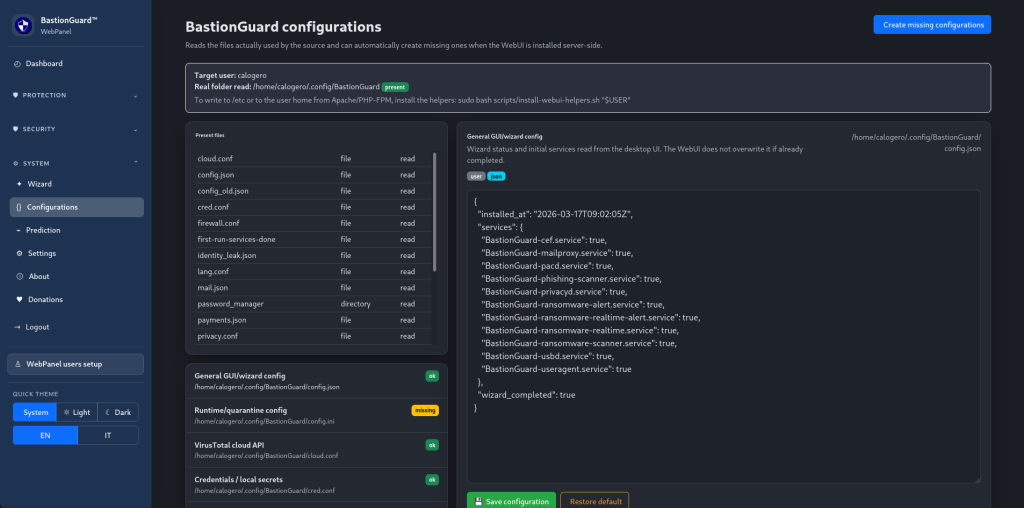The width and height of the screenshot is (1024, 508).
Task: Click the WebPanel users setup person icon
Action: click(18, 364)
